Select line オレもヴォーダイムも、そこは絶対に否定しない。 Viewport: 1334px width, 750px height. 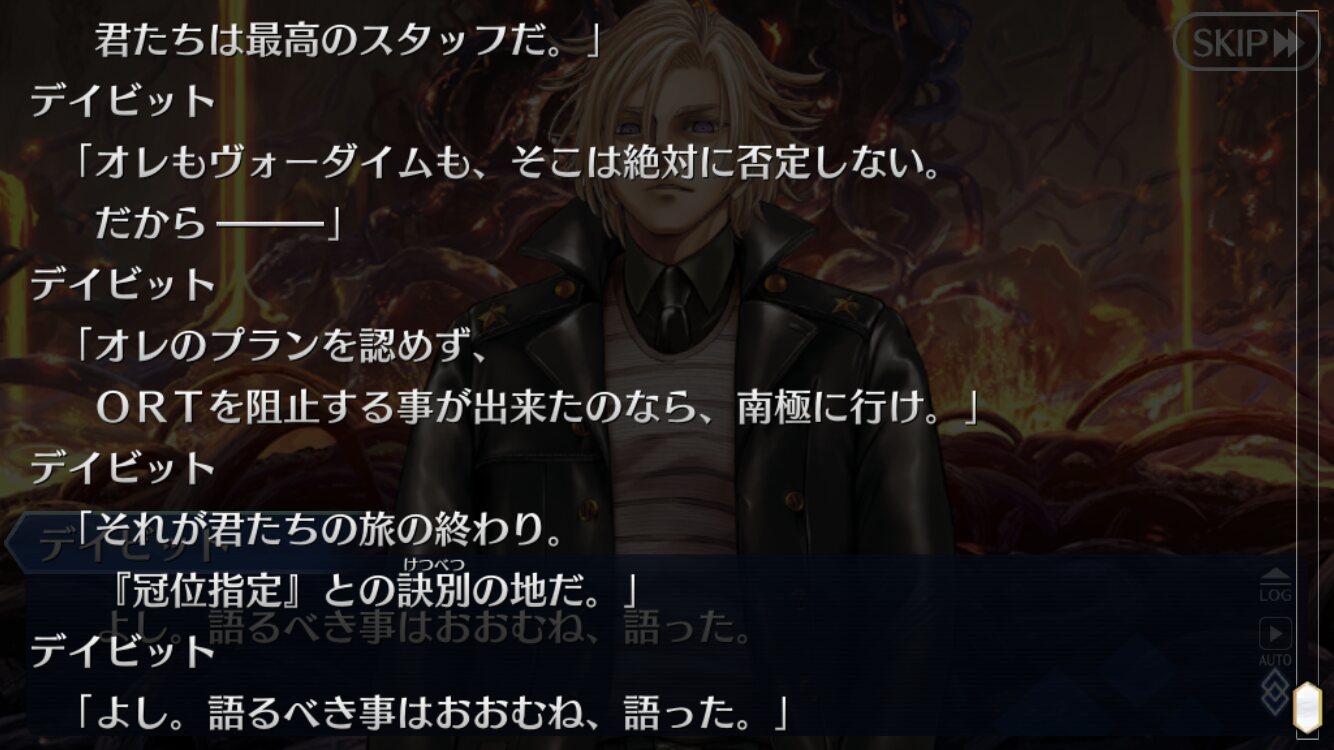(x=509, y=166)
